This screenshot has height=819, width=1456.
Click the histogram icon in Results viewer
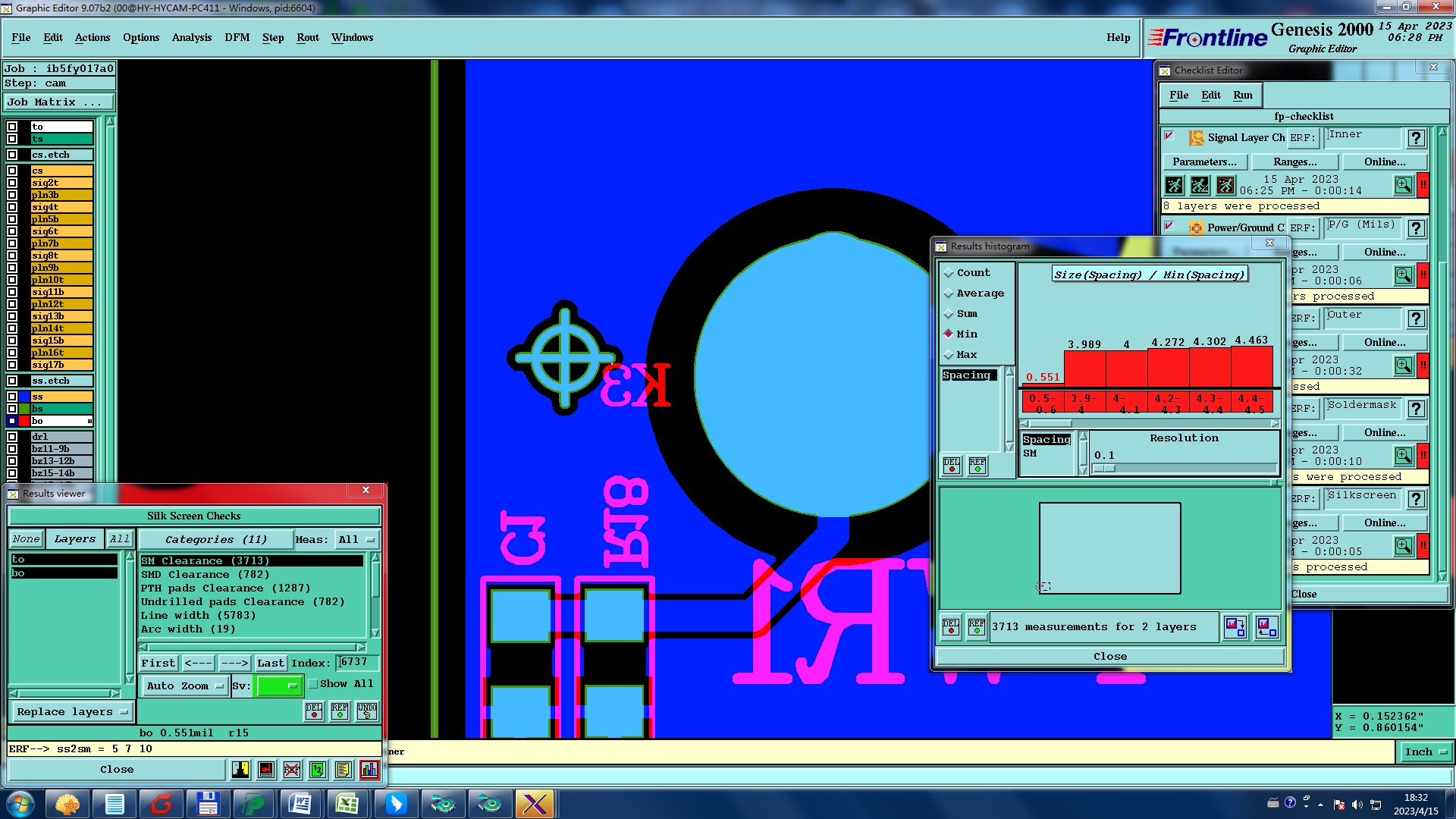tap(369, 770)
